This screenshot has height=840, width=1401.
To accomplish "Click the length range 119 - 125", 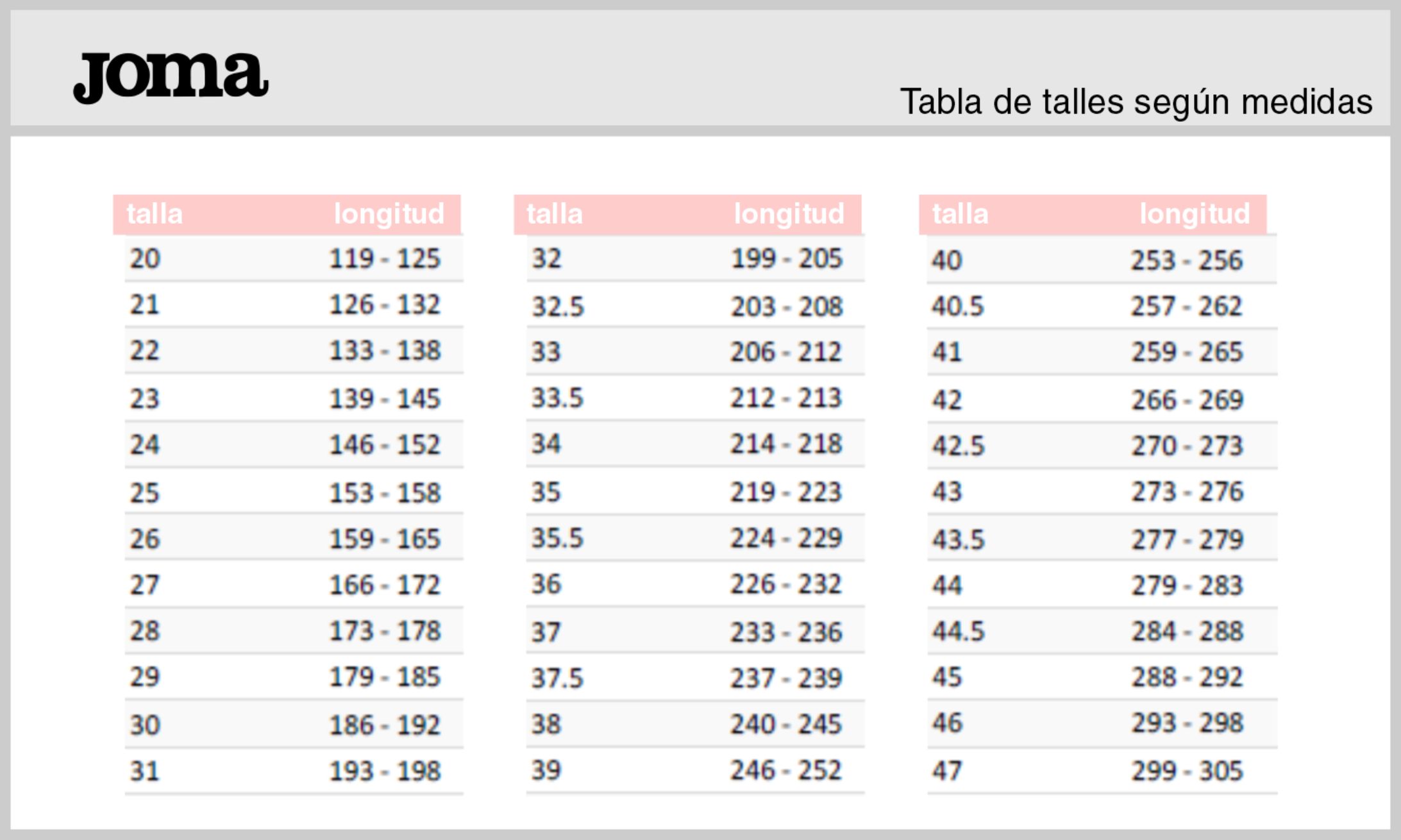I will coord(385,258).
